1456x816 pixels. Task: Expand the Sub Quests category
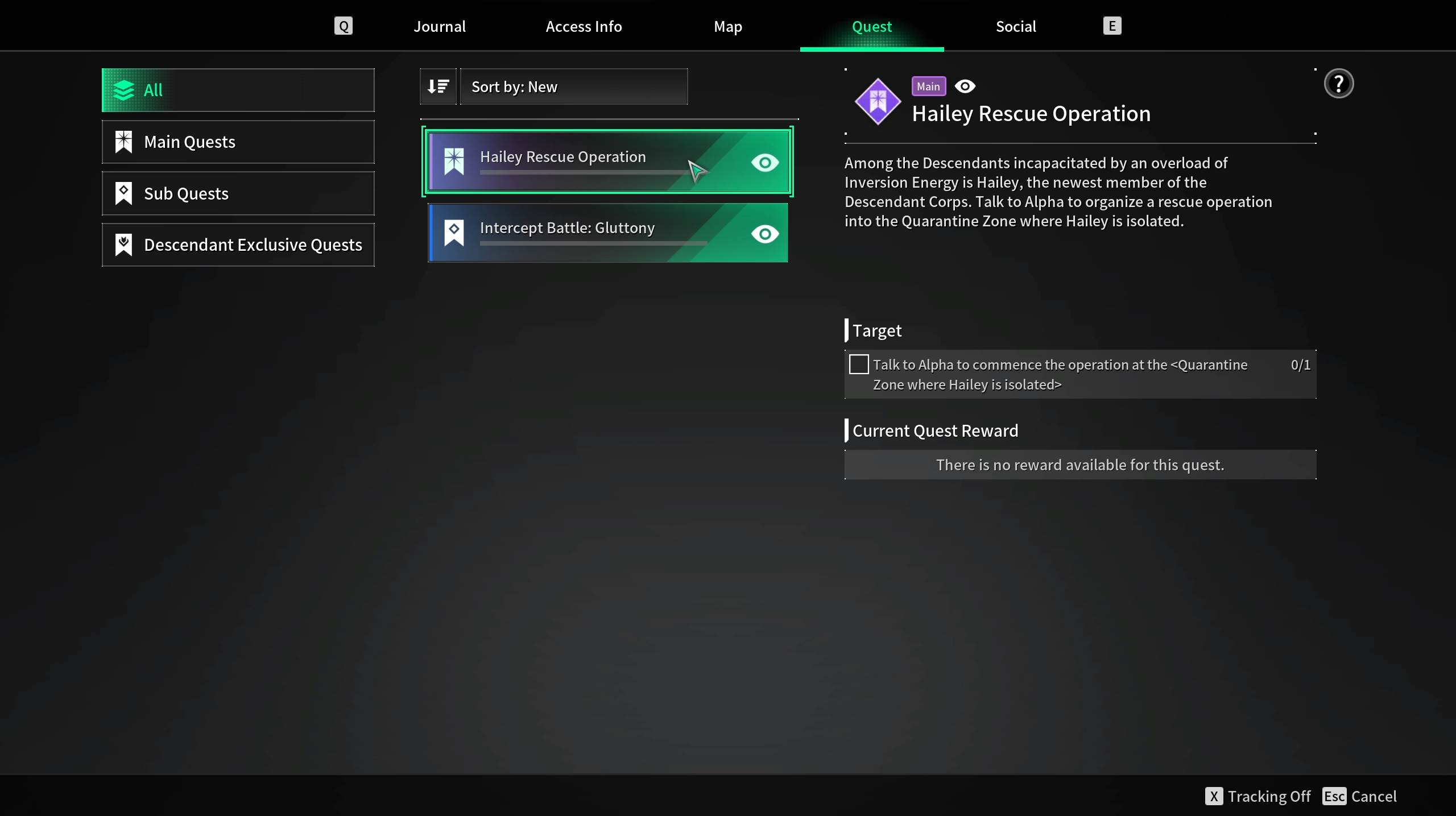(x=237, y=193)
